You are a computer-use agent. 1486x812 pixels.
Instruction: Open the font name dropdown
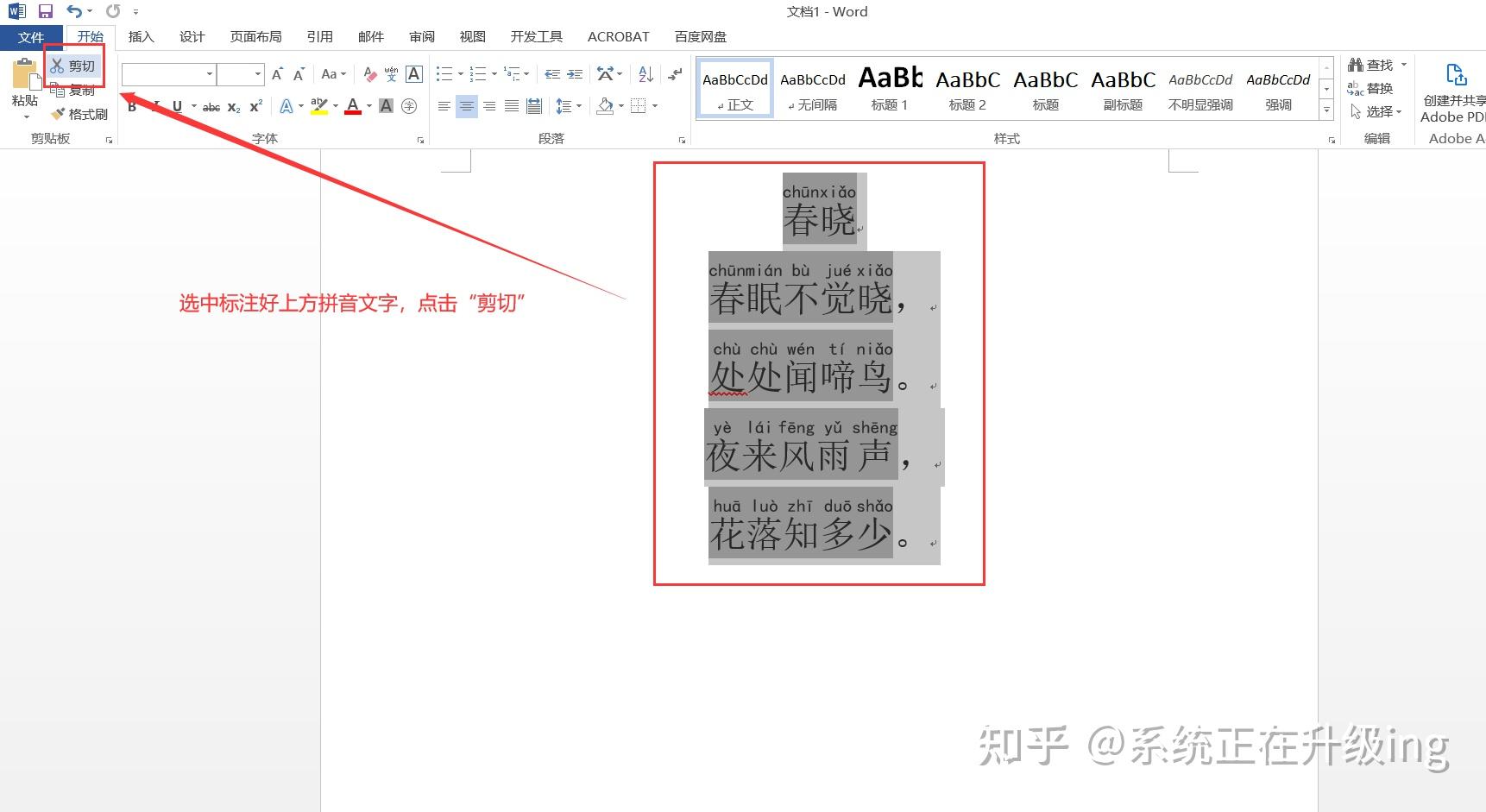209,74
